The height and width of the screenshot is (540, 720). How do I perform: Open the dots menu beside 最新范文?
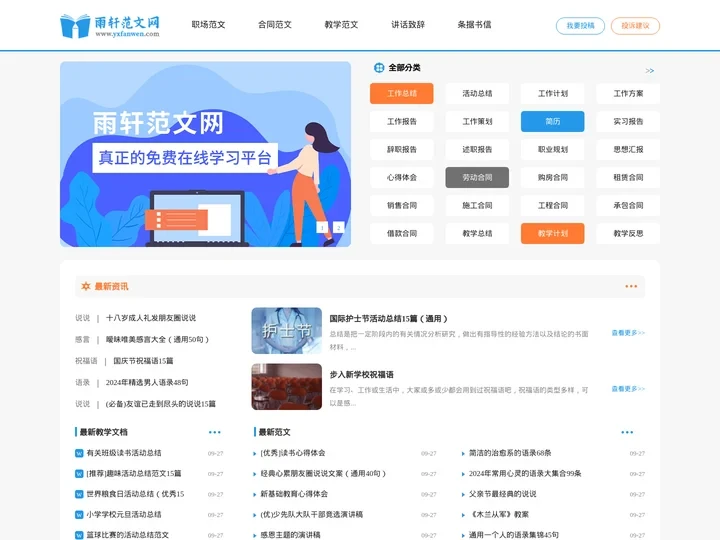coord(627,432)
